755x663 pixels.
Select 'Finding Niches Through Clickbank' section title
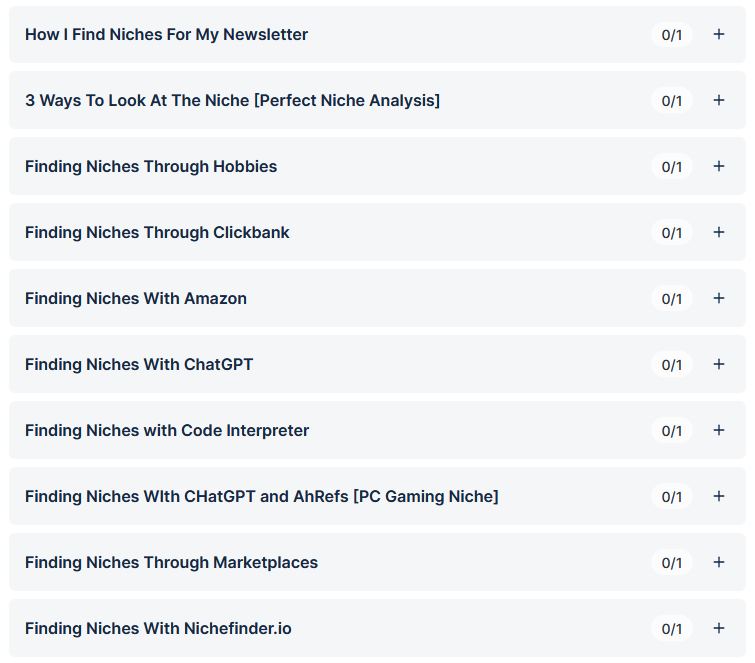(x=157, y=232)
